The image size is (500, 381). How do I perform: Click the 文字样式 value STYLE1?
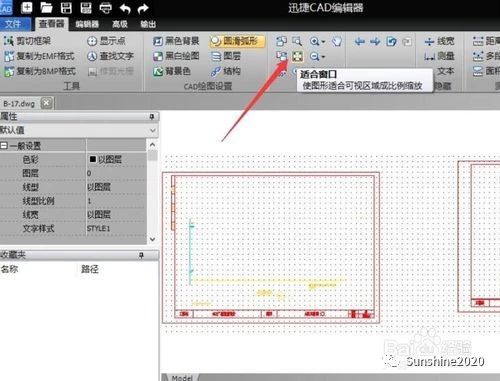pyautogui.click(x=116, y=229)
